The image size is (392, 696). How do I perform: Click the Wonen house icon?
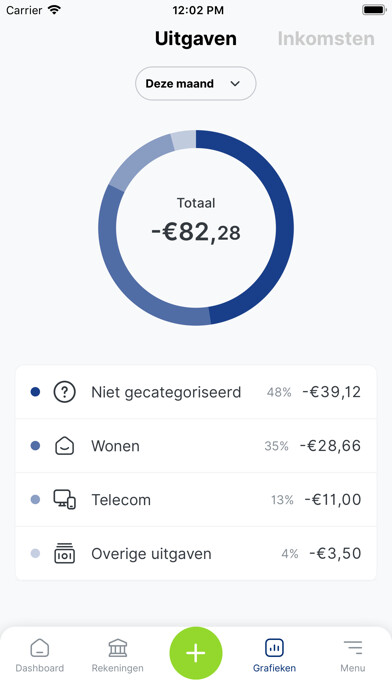[x=64, y=446]
